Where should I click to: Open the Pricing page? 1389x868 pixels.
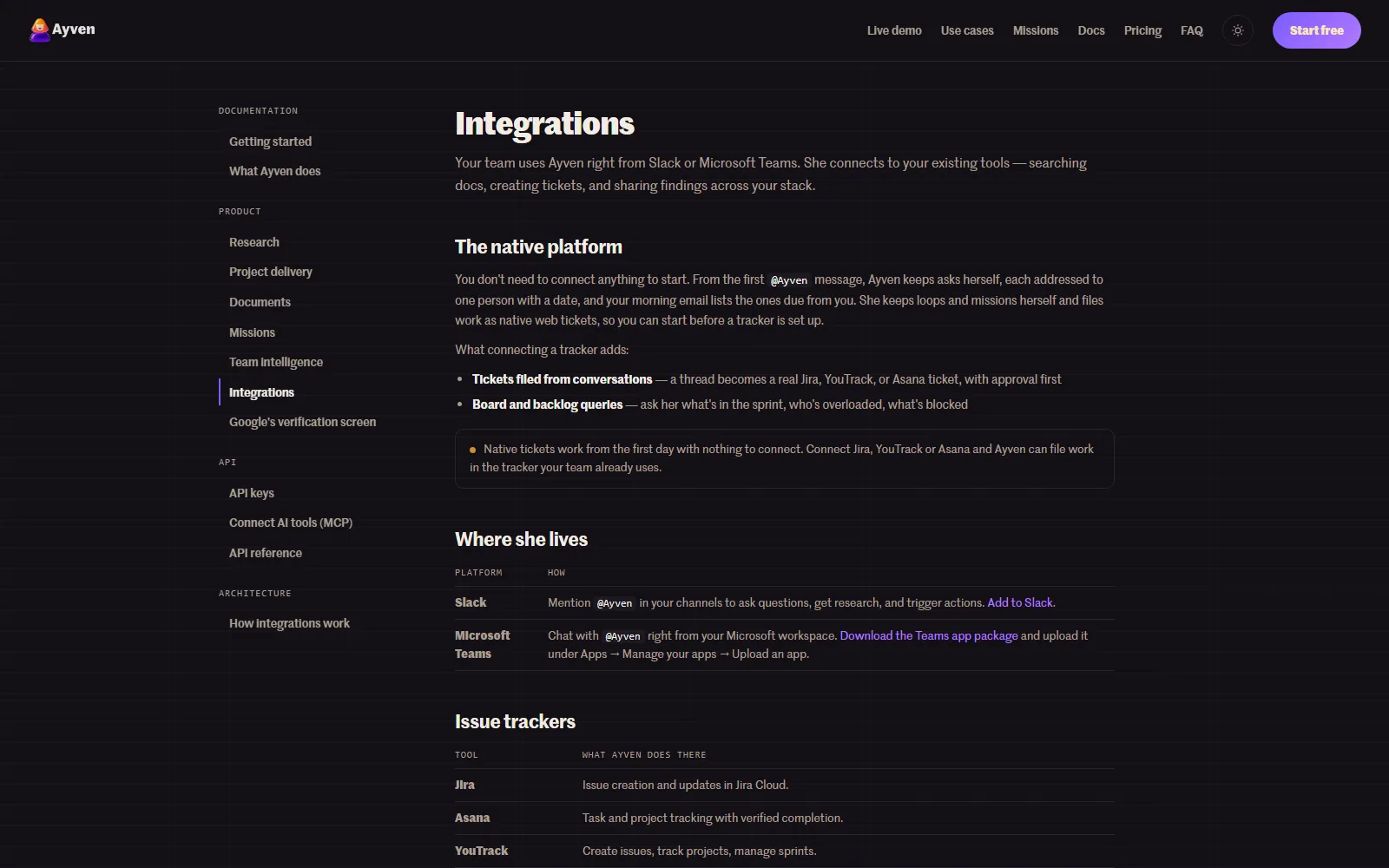tap(1142, 30)
